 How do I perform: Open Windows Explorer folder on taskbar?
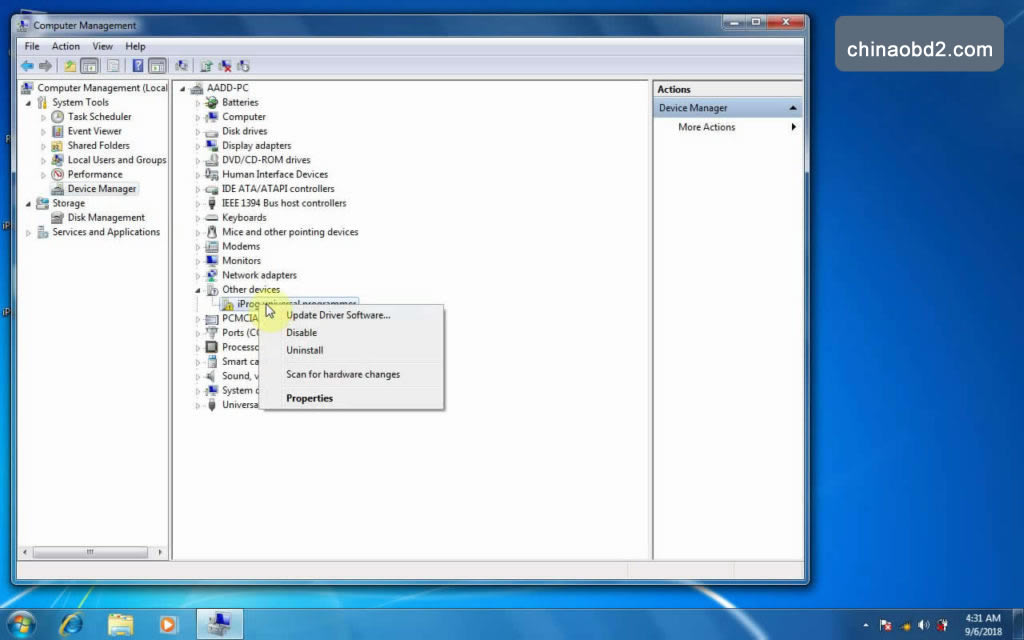121,625
